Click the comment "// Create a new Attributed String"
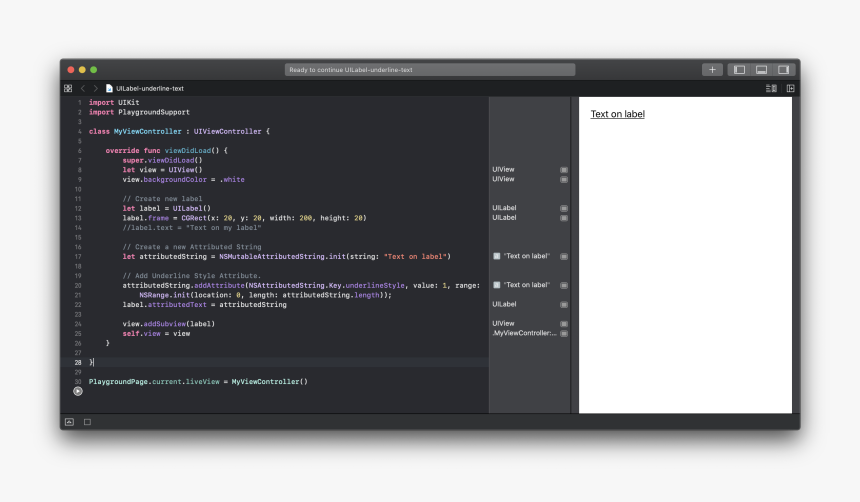 coord(192,247)
